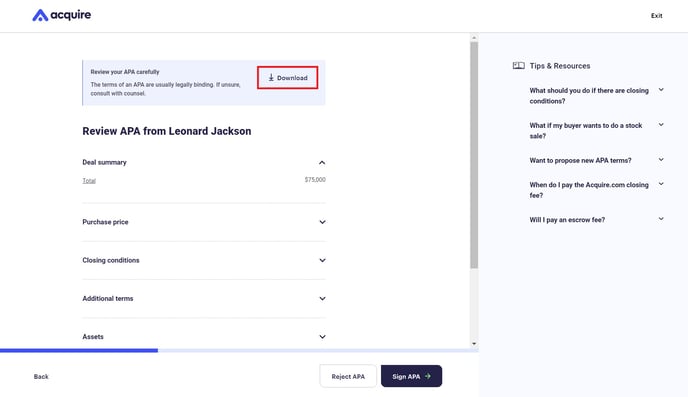Reject the APA
This screenshot has height=397, width=688.
coord(348,376)
